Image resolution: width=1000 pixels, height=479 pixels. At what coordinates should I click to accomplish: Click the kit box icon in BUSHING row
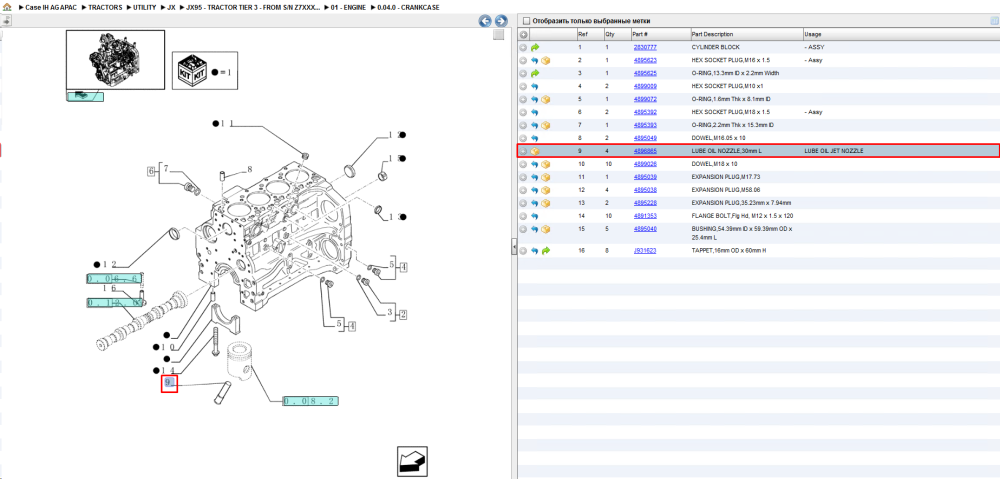545,229
